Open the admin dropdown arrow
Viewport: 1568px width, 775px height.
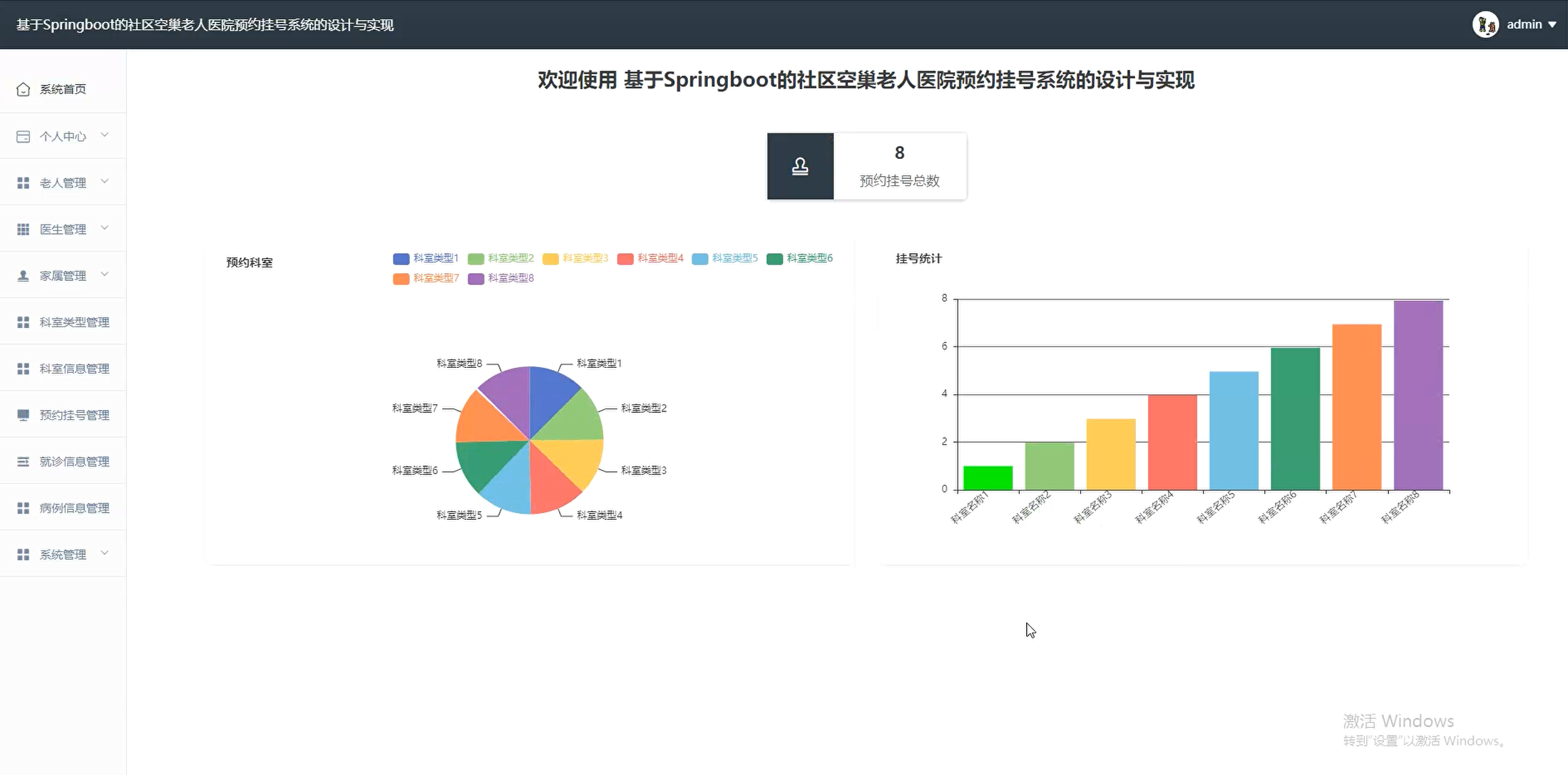tap(1552, 25)
